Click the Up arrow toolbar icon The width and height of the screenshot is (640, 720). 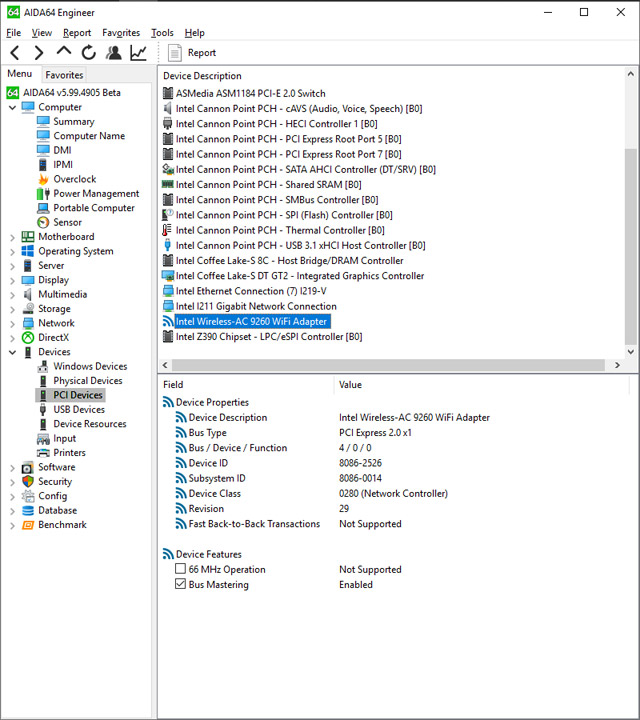pyautogui.click(x=64, y=51)
